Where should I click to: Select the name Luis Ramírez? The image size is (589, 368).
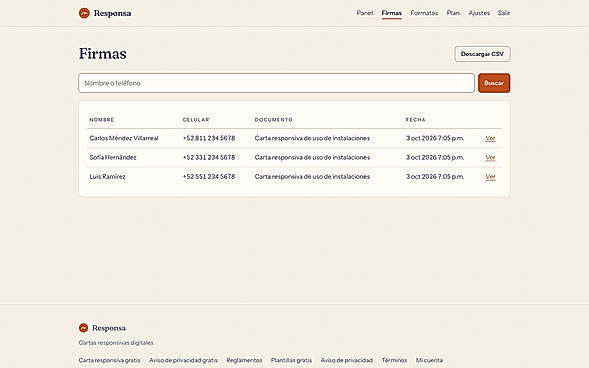pos(107,176)
